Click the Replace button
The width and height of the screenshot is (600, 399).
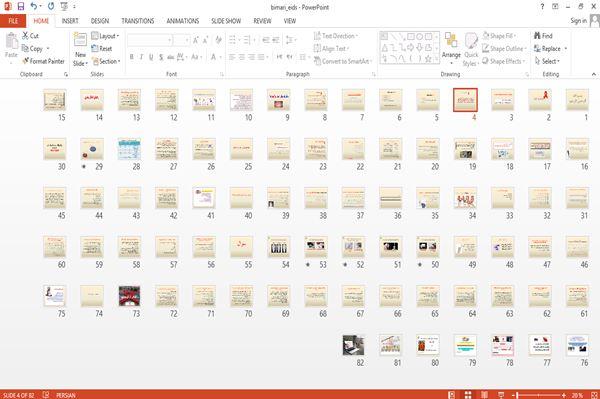point(547,49)
